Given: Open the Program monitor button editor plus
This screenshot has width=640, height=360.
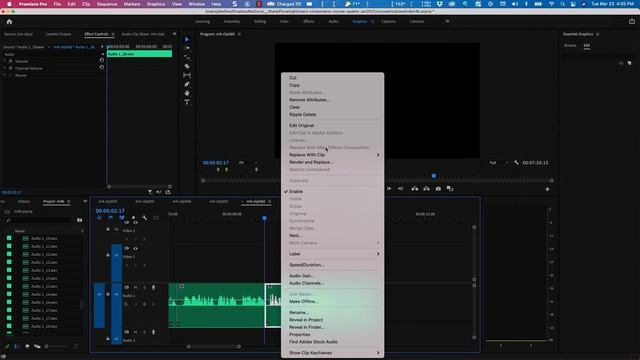Looking at the screenshot, I should tap(547, 189).
